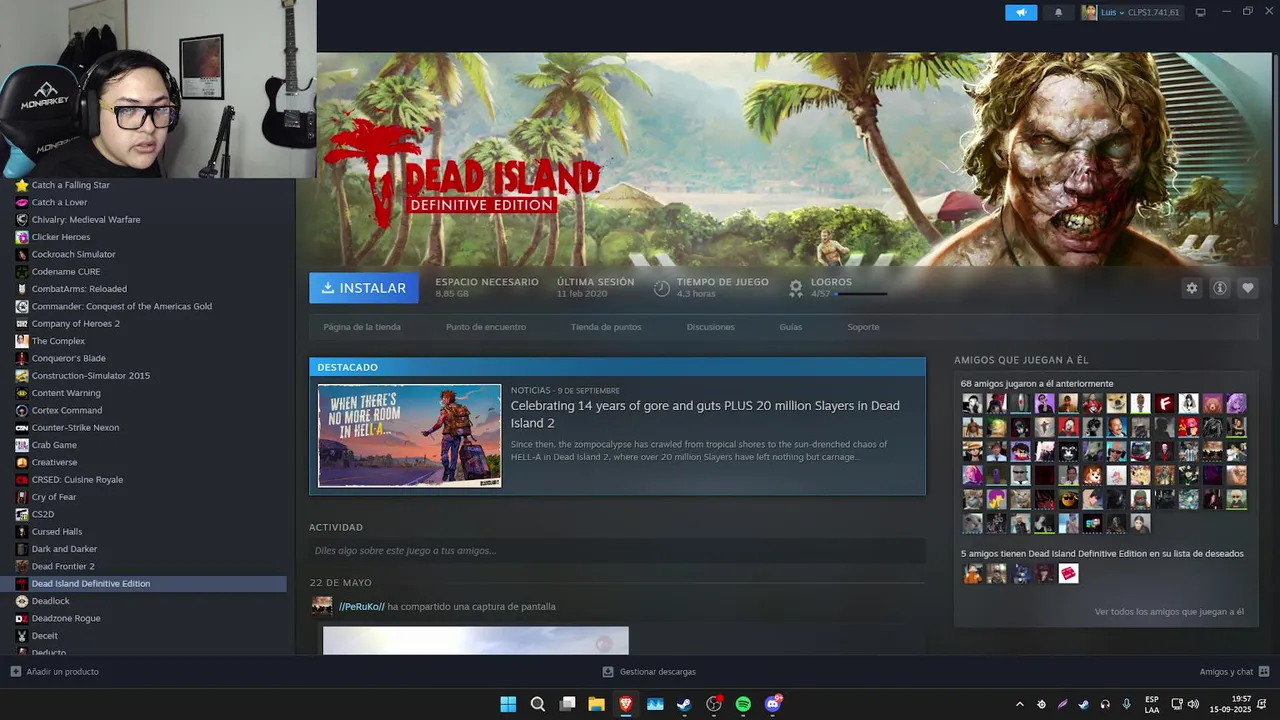Open Soporte tab
Image resolution: width=1280 pixels, height=720 pixels.
pos(864,327)
